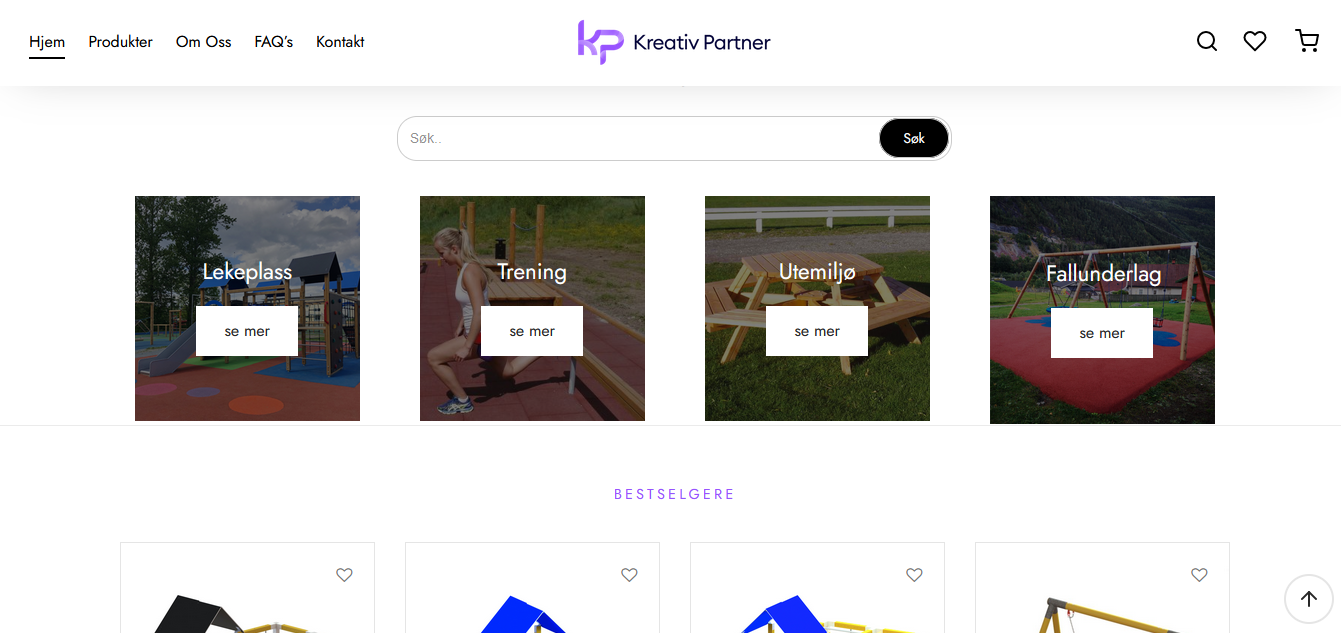Click 'se mer' under Fallunderlag
This screenshot has width=1341, height=633.
[x=1102, y=333]
